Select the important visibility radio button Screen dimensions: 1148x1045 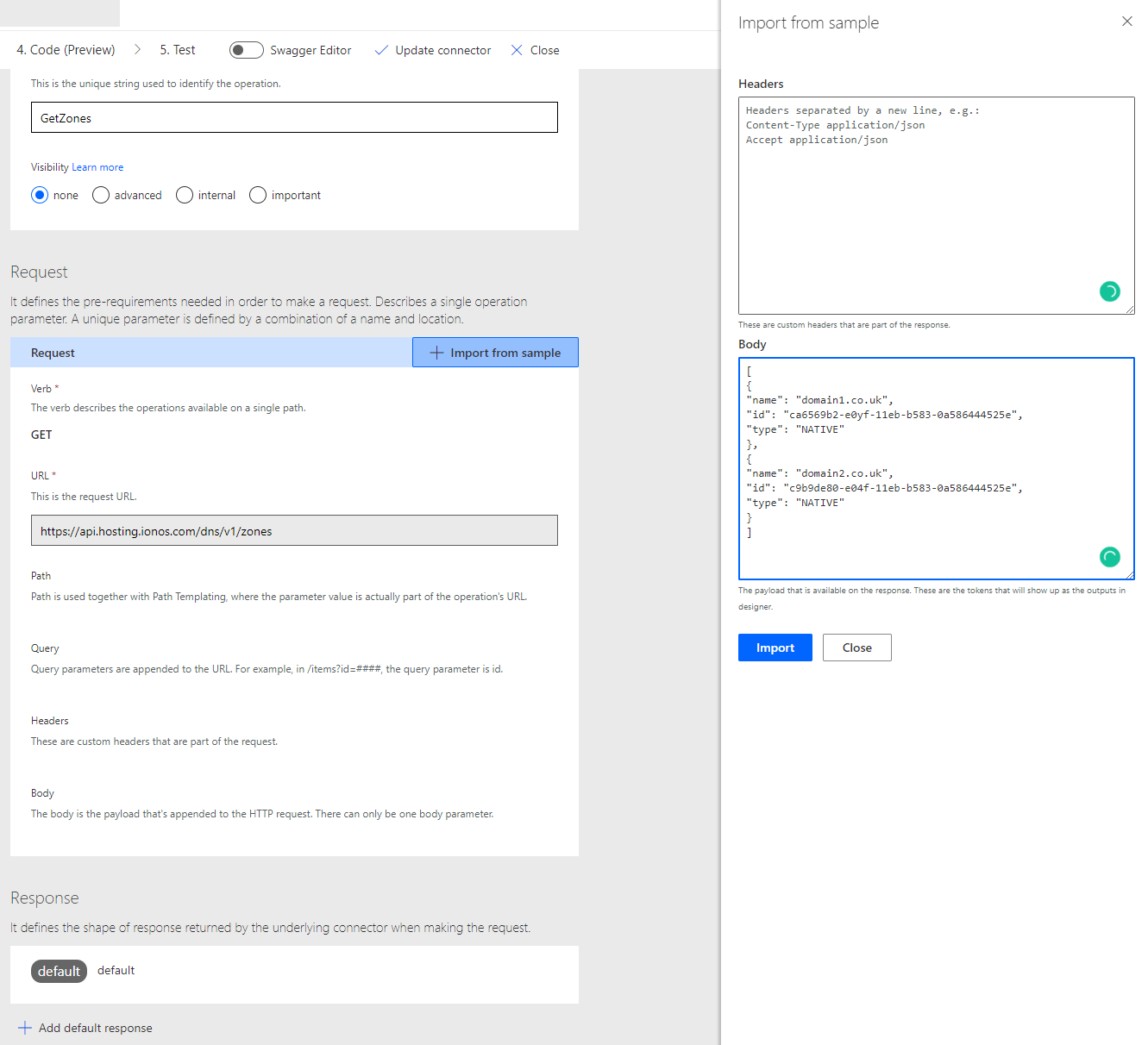257,195
